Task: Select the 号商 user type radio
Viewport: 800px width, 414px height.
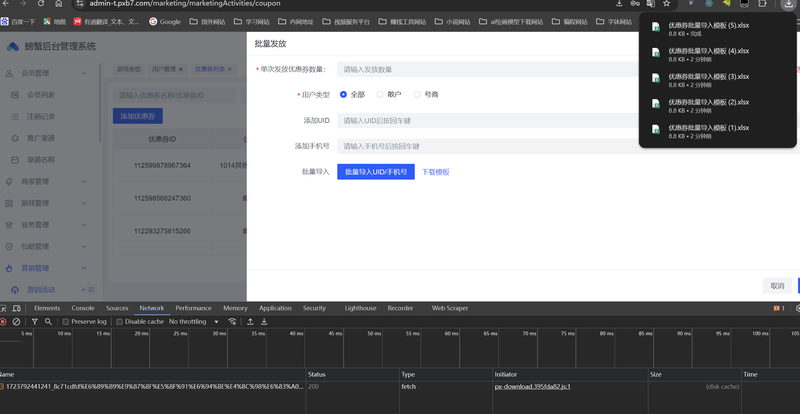Action: pos(417,94)
